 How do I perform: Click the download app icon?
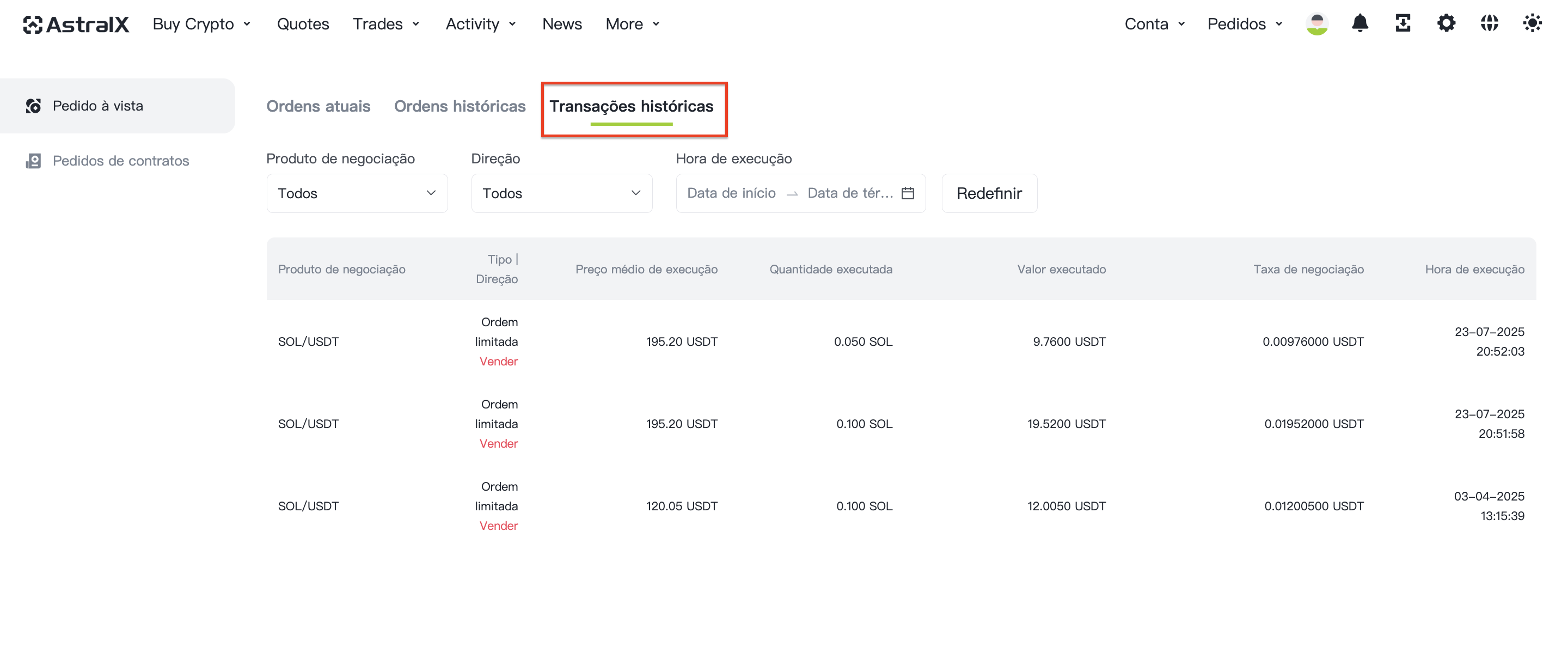pos(1403,24)
